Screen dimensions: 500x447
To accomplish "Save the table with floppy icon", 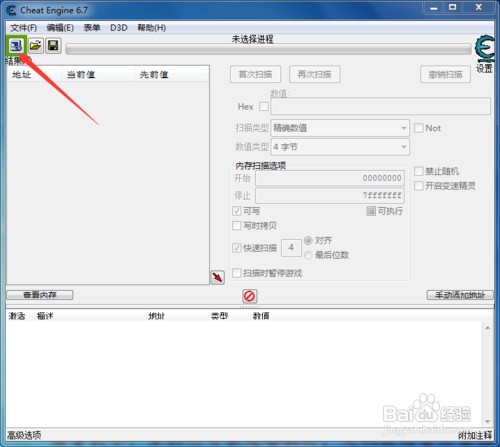I will pyautogui.click(x=53, y=45).
